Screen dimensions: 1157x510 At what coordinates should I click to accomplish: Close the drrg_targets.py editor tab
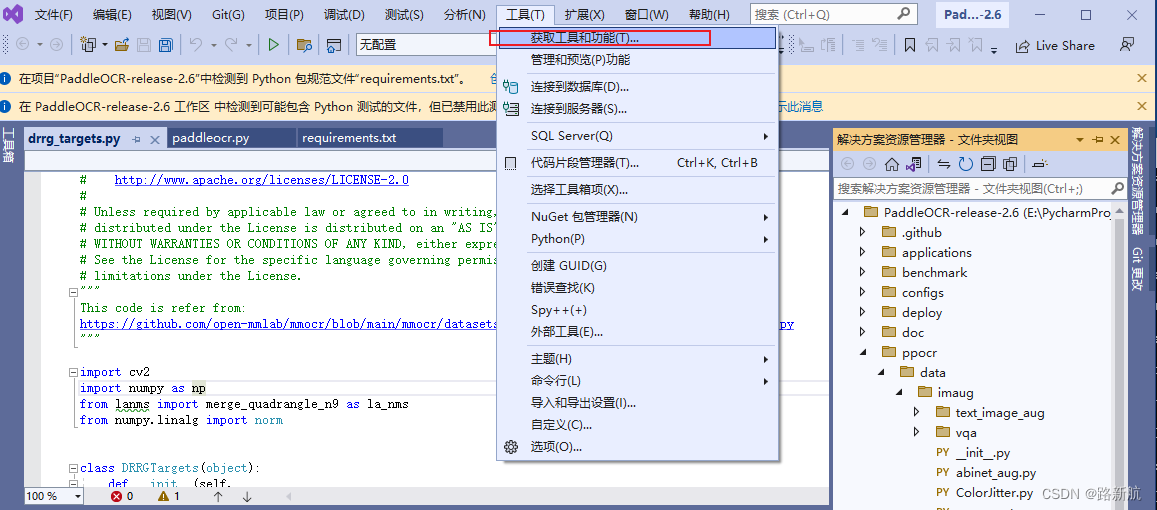(x=154, y=139)
